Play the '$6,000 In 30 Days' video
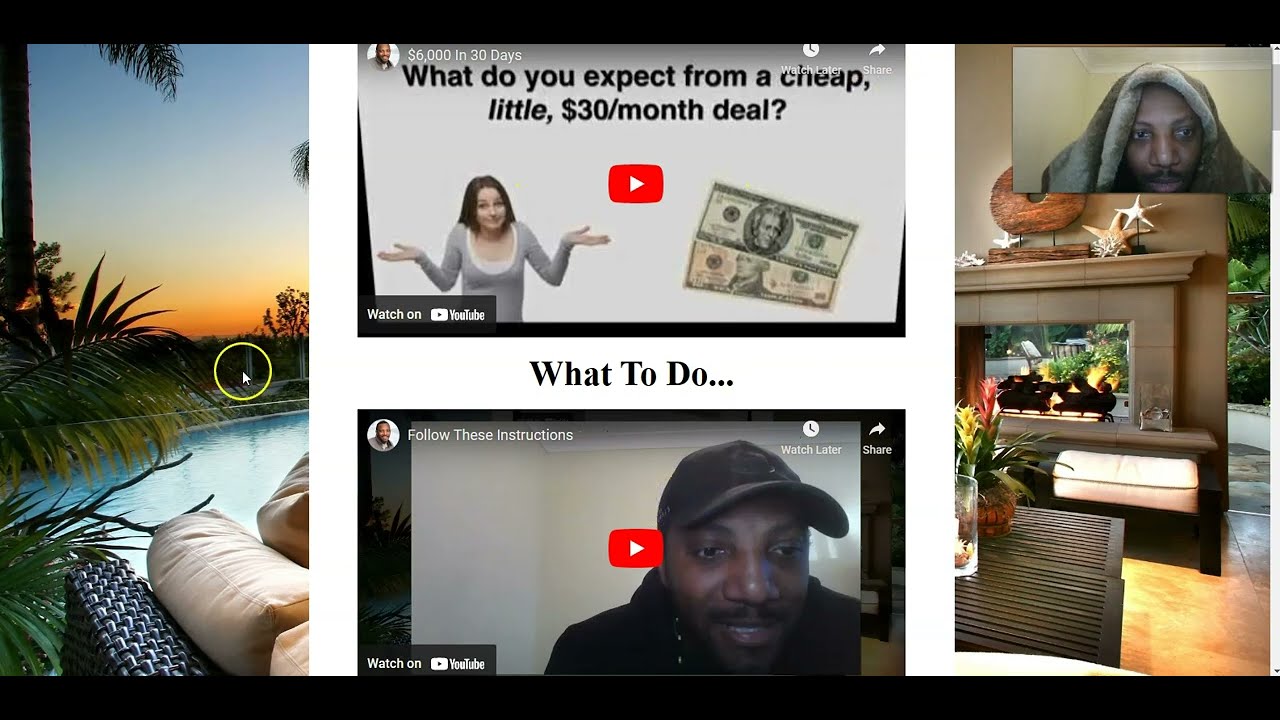 tap(635, 184)
